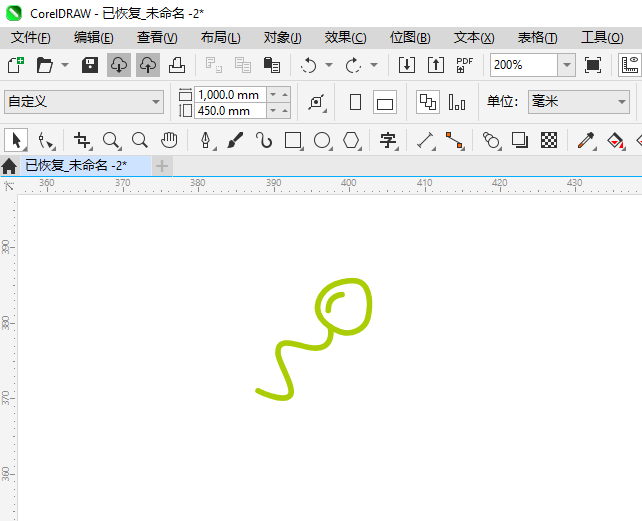The image size is (642, 521).
Task: Toggle the All pages layout button
Action: (428, 102)
